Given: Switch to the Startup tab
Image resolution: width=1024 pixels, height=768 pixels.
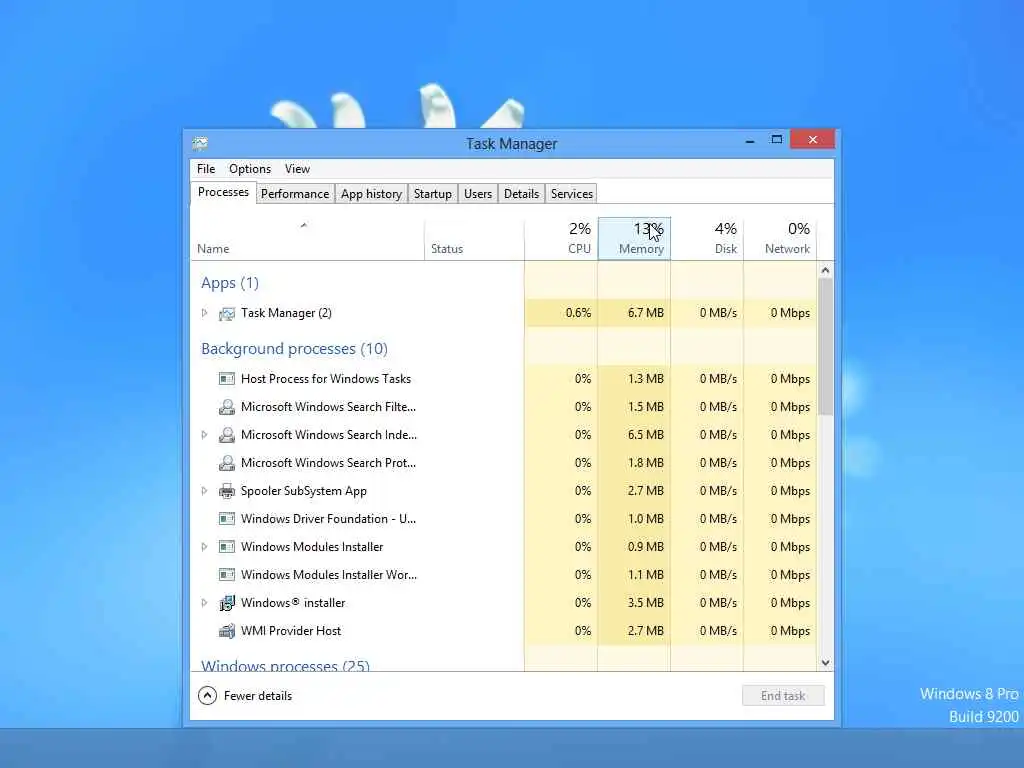Looking at the screenshot, I should point(432,194).
